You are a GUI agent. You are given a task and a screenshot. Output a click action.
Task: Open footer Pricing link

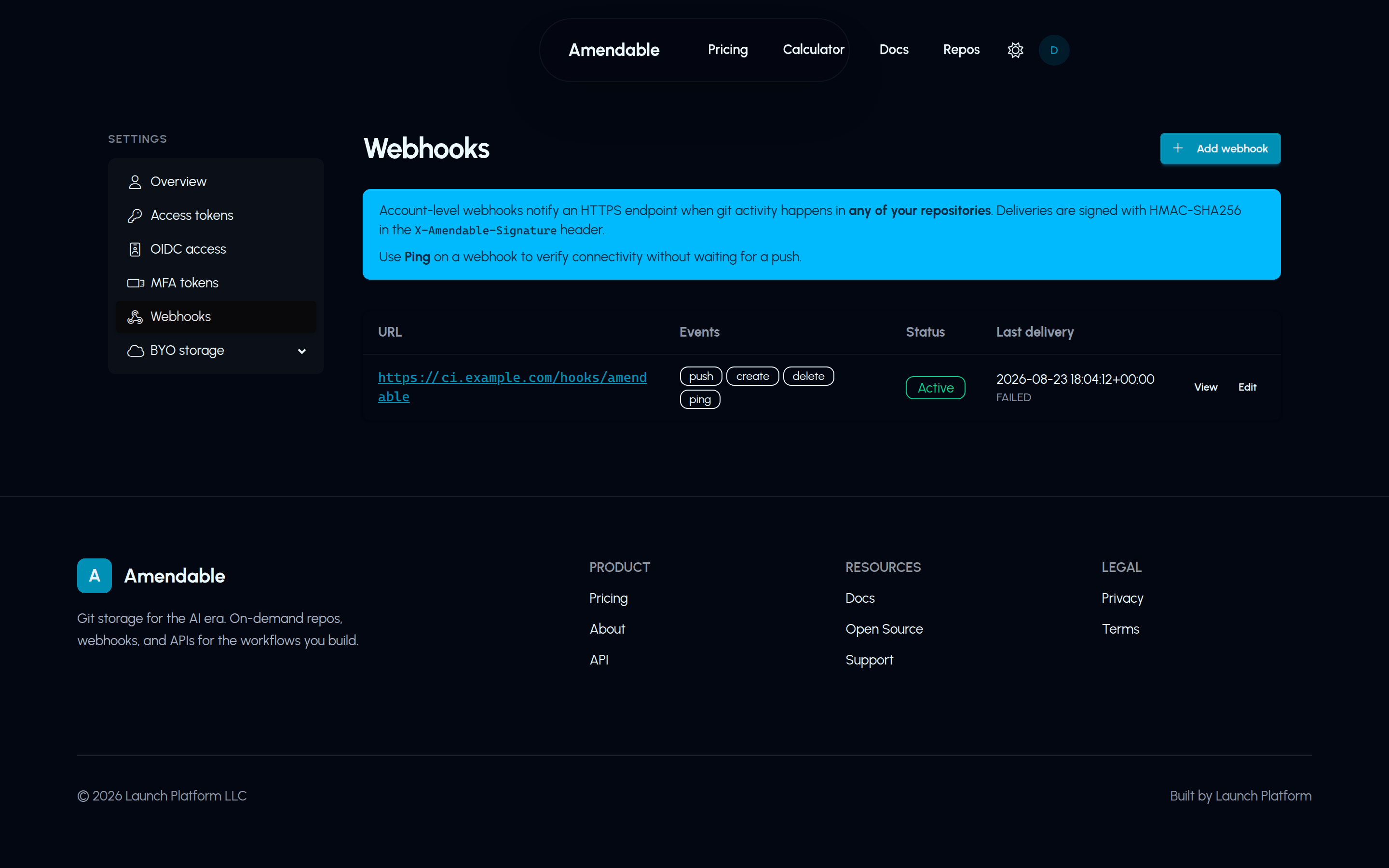(x=608, y=598)
